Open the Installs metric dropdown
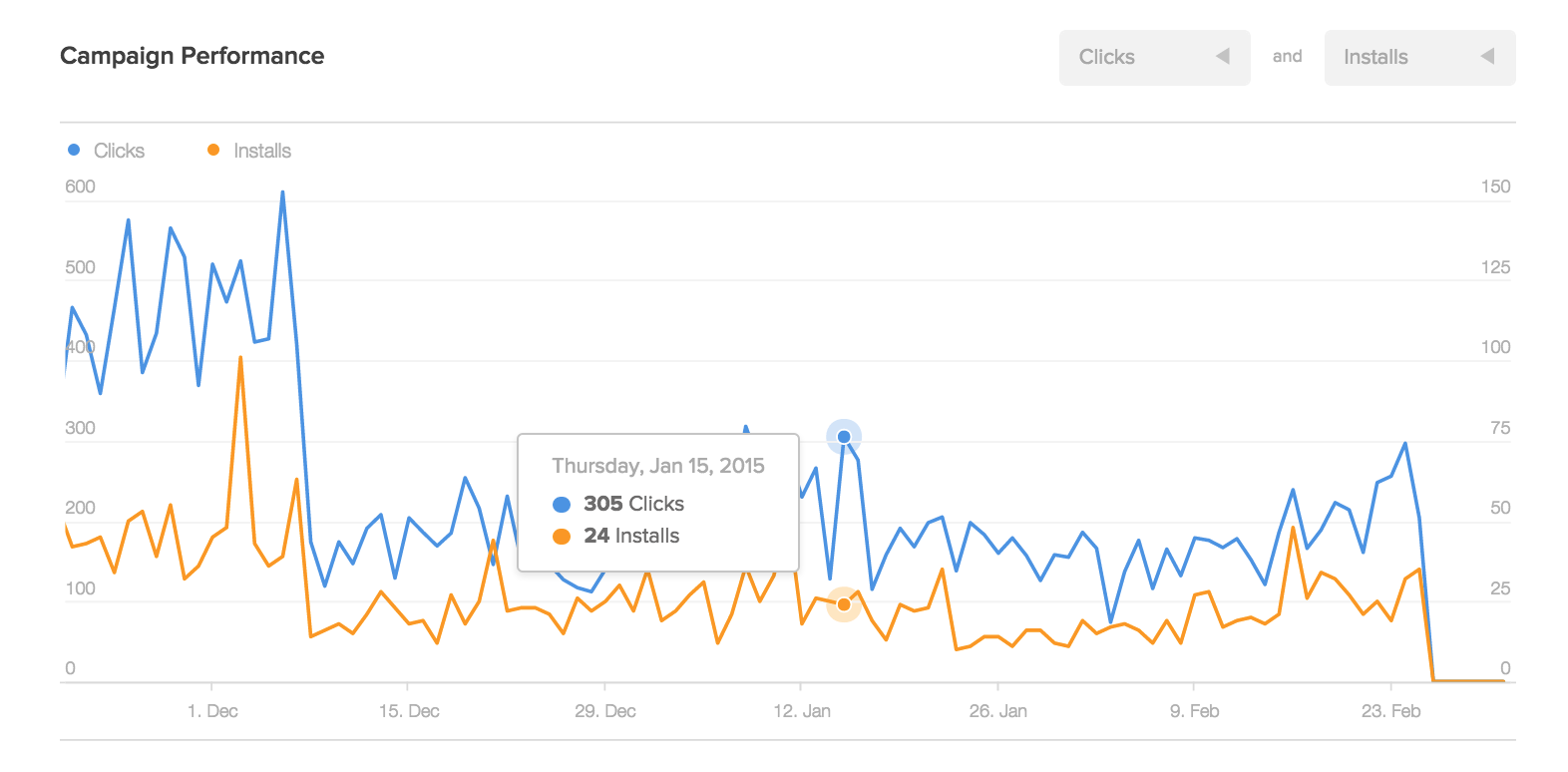 pyautogui.click(x=1419, y=58)
